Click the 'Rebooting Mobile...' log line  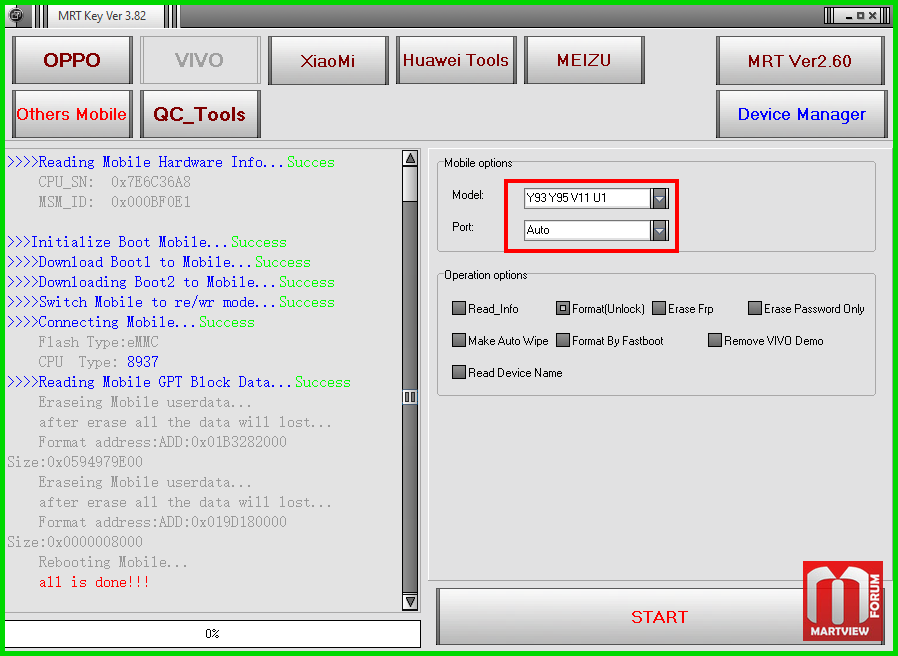click(113, 563)
